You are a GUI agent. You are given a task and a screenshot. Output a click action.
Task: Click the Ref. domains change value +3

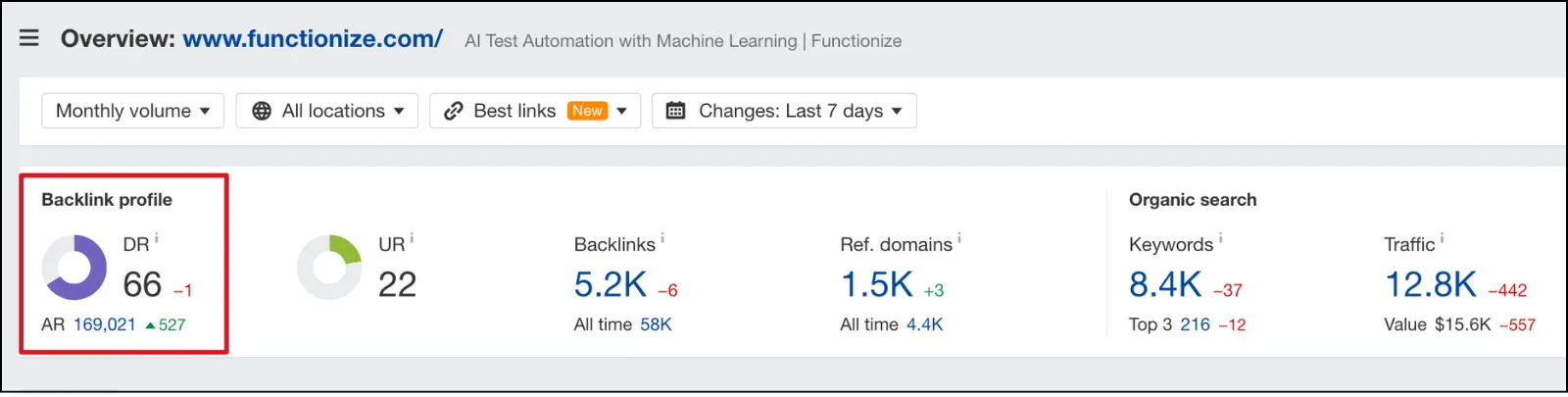click(934, 290)
